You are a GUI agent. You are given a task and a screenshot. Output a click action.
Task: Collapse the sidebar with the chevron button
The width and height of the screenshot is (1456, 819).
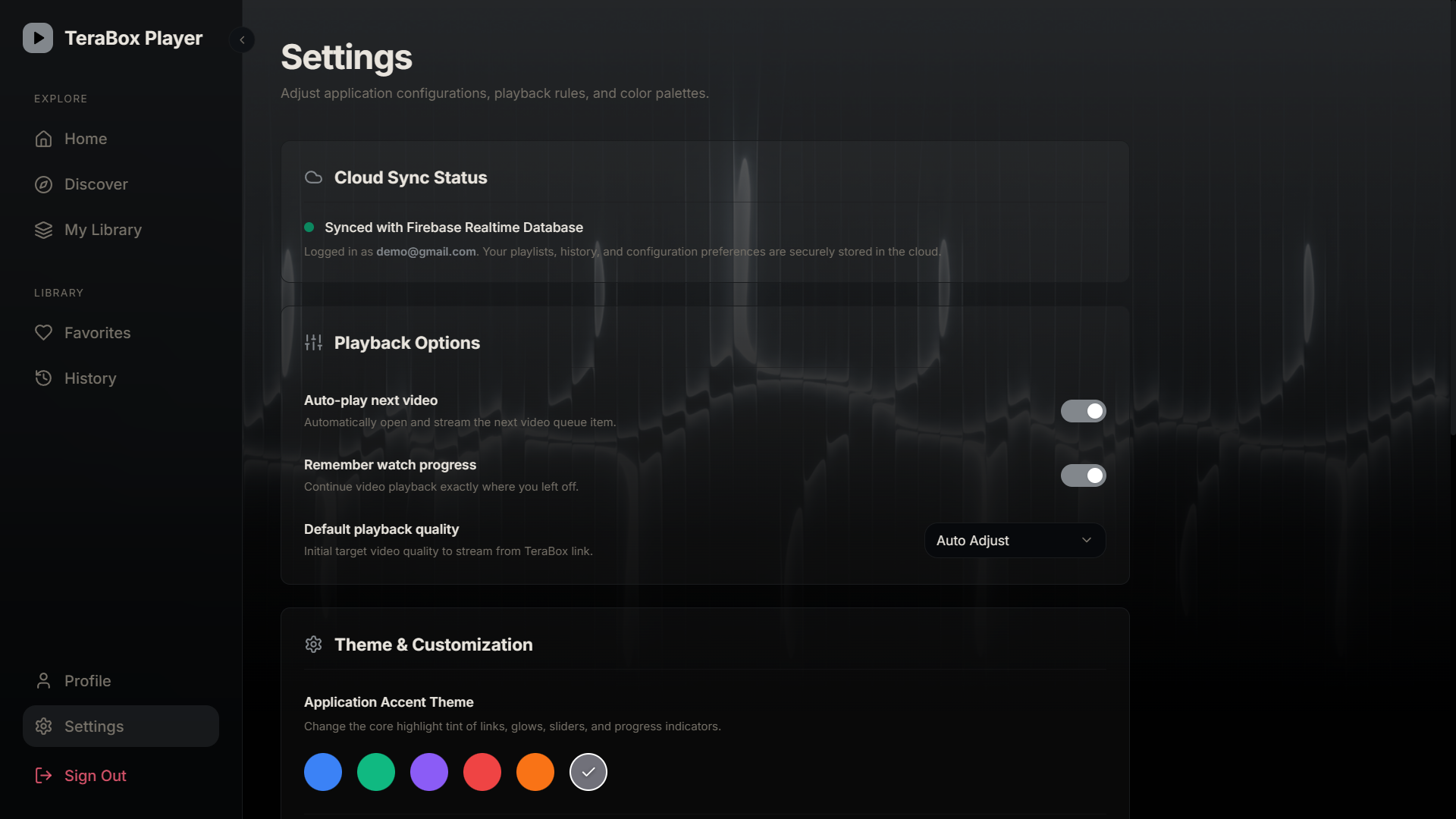click(242, 39)
